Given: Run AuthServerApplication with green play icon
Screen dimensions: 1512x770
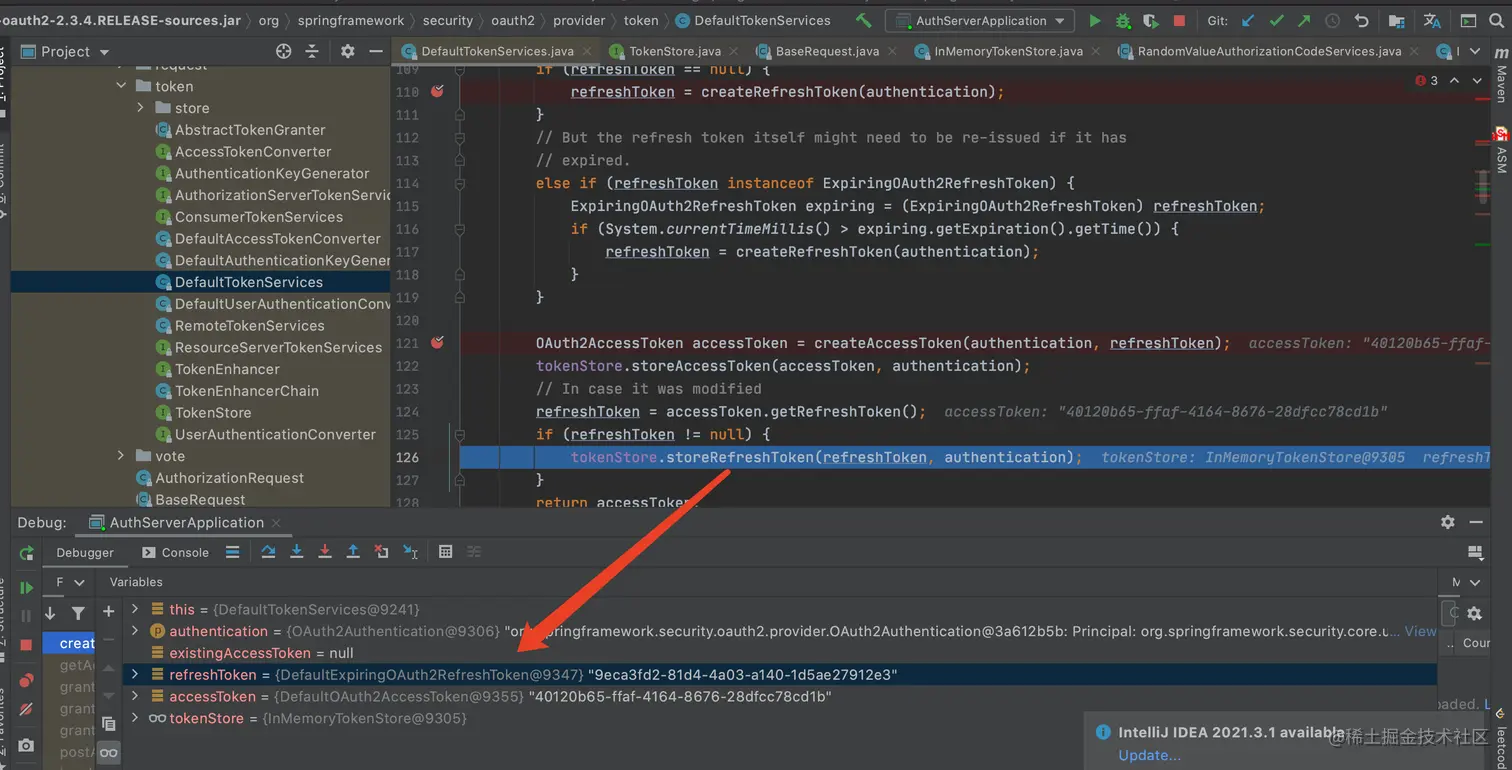Looking at the screenshot, I should [1095, 20].
